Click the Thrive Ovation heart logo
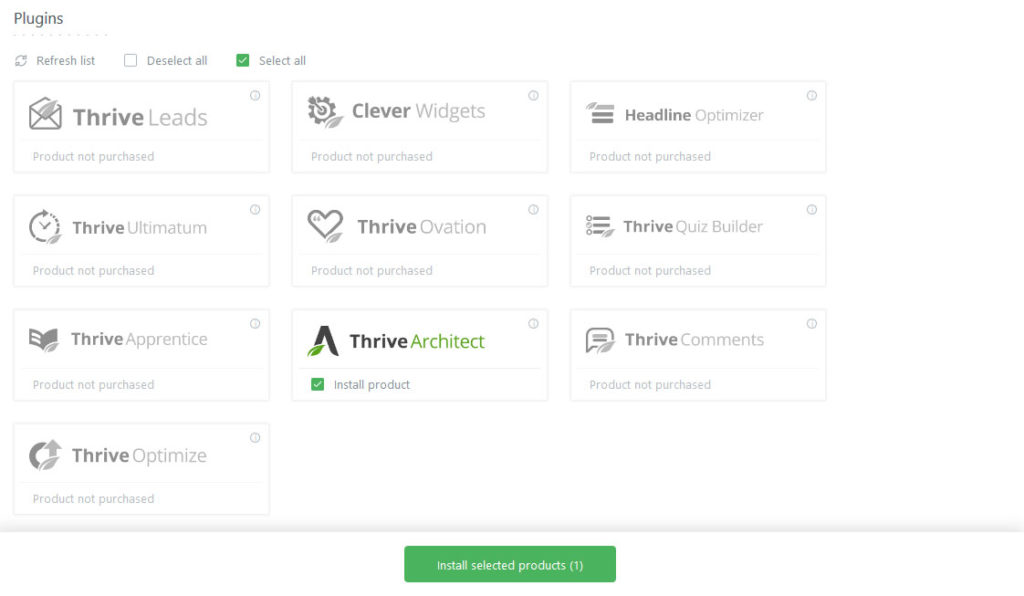The width and height of the screenshot is (1024, 596). pos(325,226)
